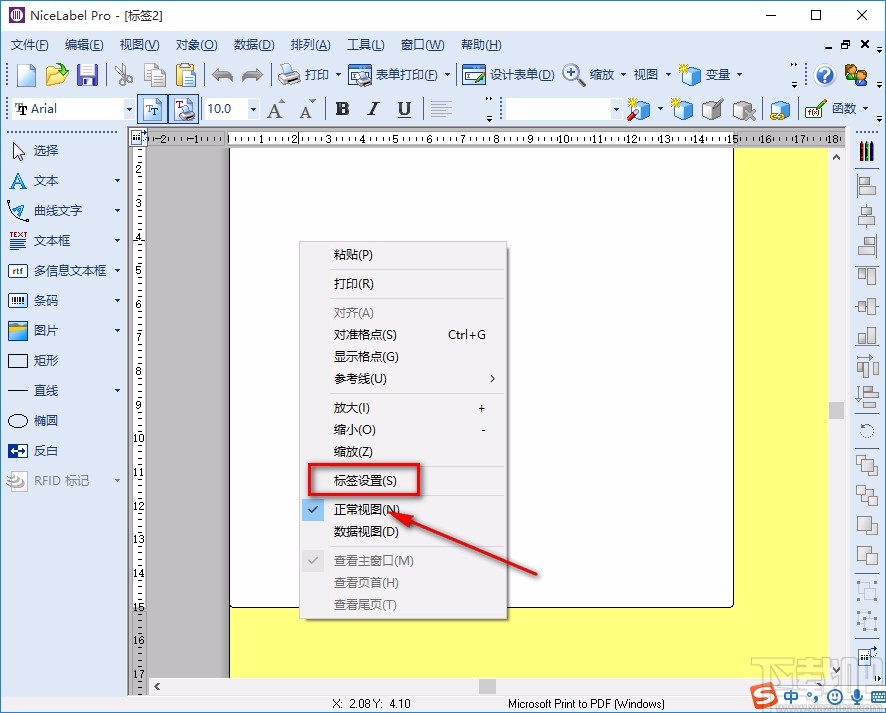Viewport: 886px width, 713px height.
Task: Choose 显示格点(G) in context menu
Action: [x=403, y=356]
